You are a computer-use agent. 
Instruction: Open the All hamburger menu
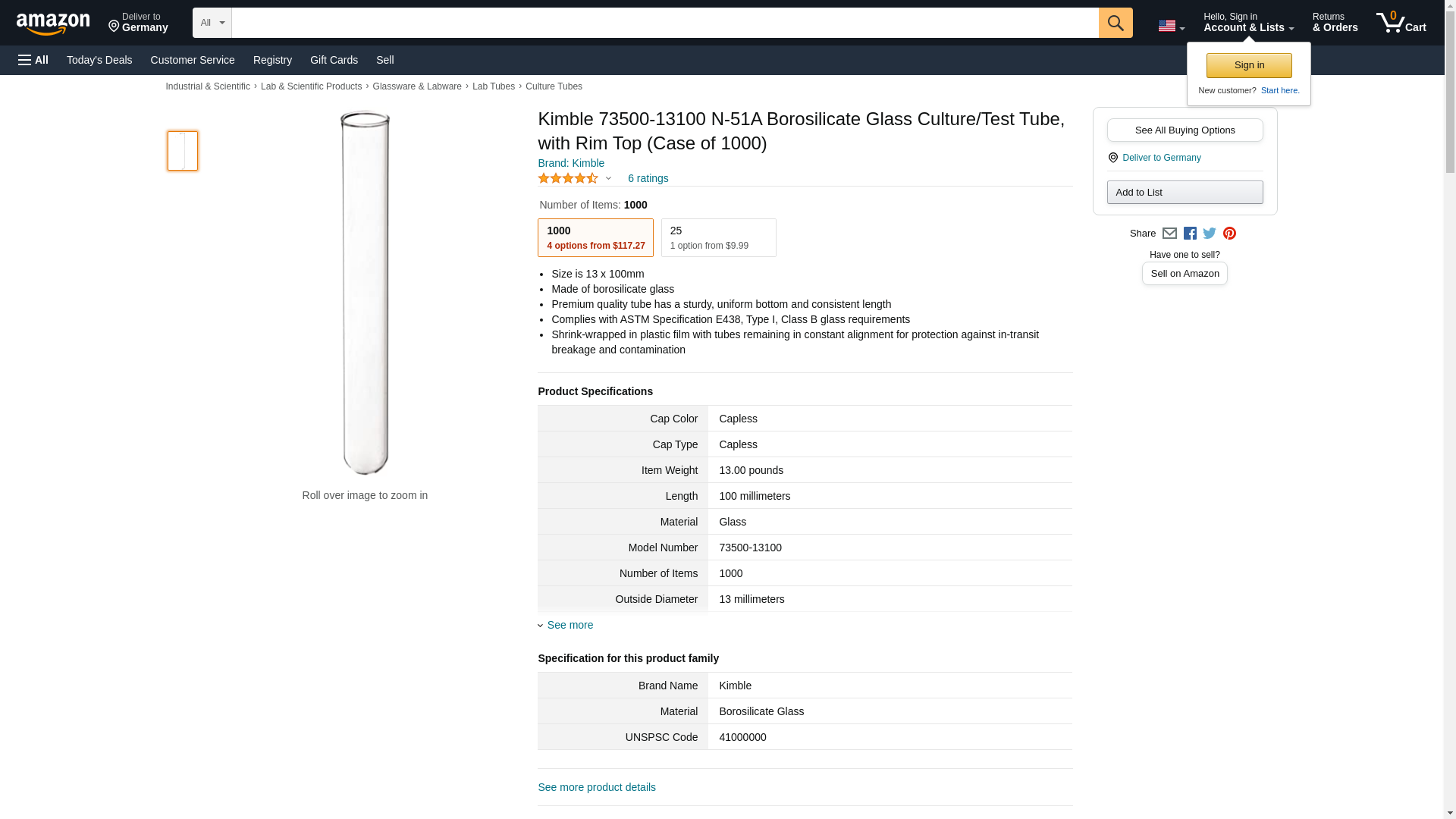coord(33,60)
